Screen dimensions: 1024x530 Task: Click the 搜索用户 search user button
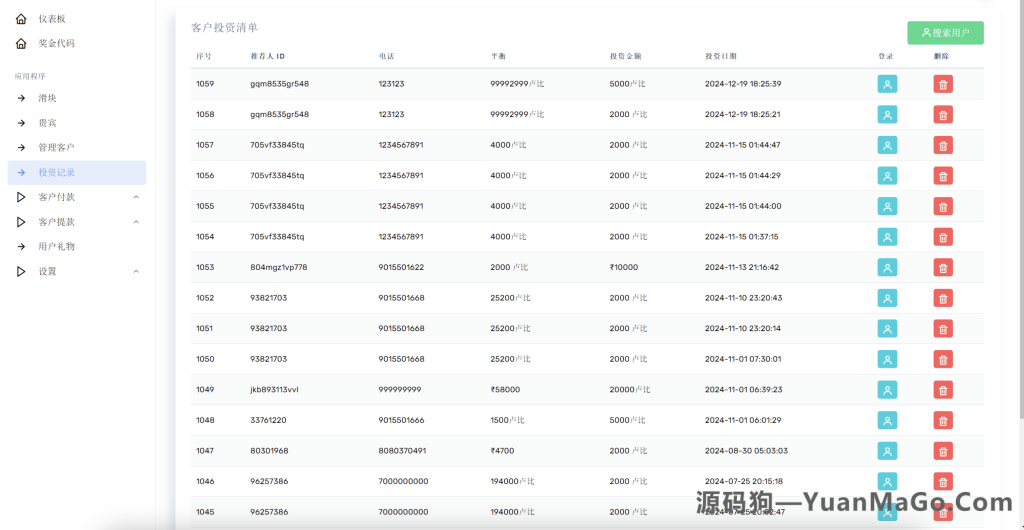945,33
